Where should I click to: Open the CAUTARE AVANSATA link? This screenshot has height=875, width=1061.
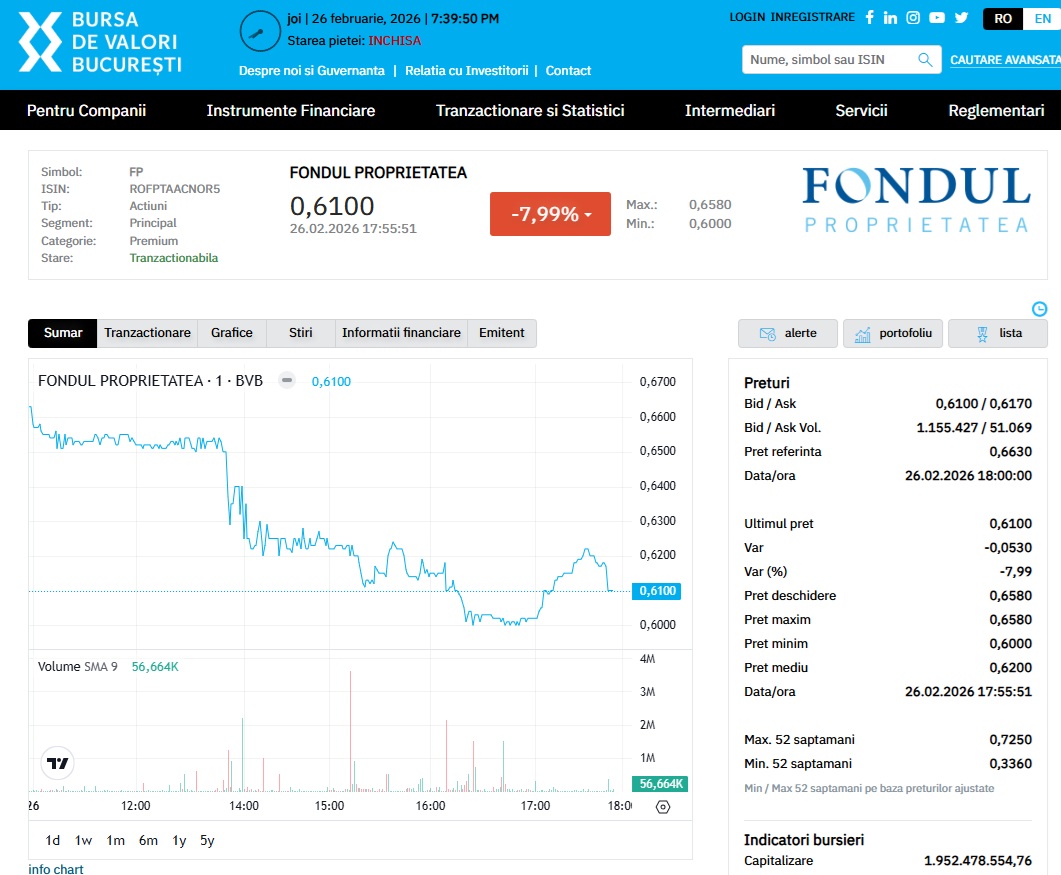pos(1004,60)
